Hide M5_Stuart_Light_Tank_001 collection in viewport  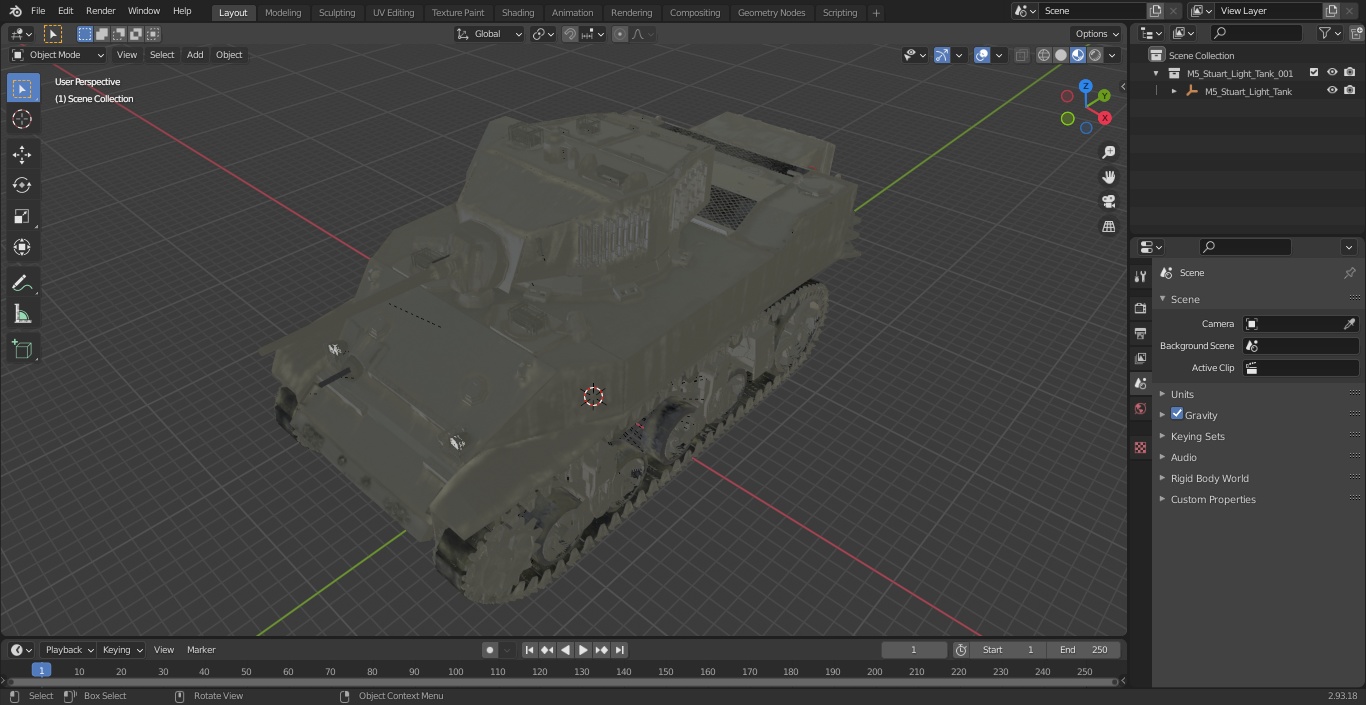(x=1332, y=73)
